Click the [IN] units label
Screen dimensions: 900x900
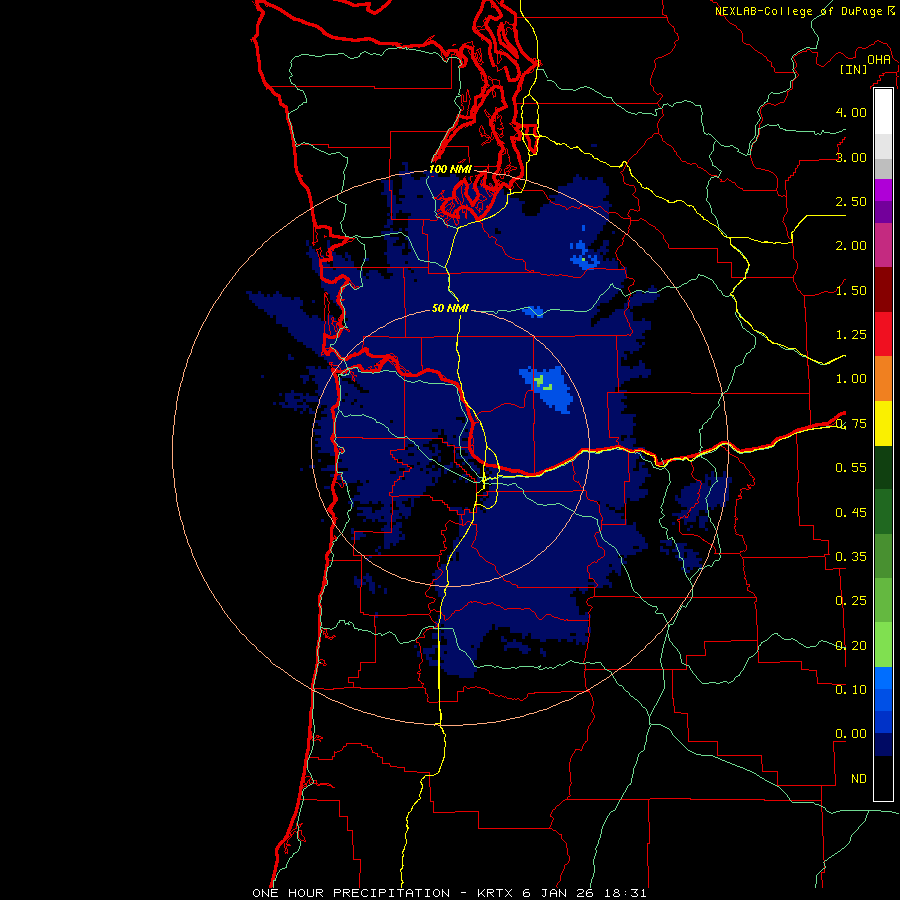[x=854, y=69]
